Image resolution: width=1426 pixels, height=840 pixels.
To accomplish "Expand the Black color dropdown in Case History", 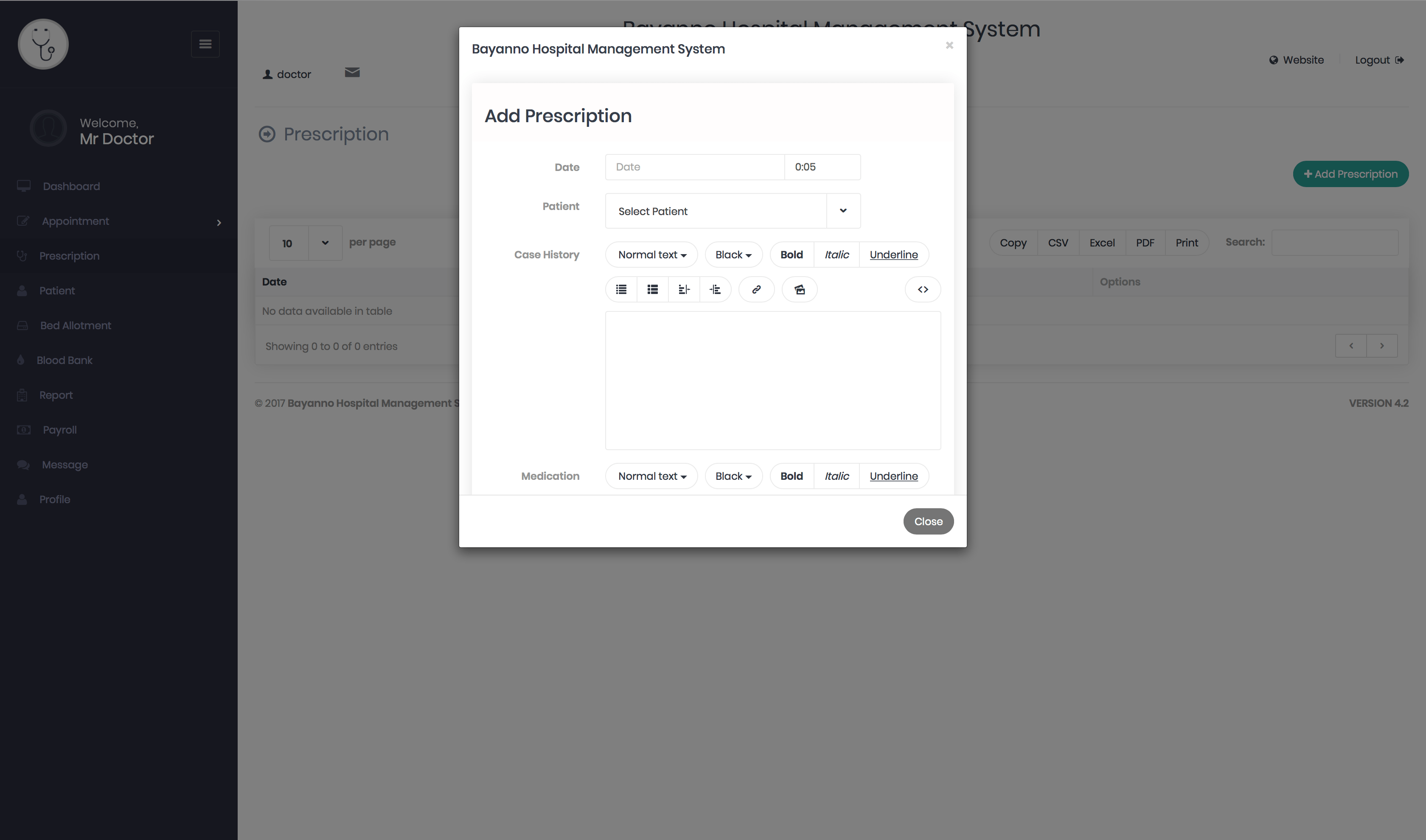I will pos(733,254).
